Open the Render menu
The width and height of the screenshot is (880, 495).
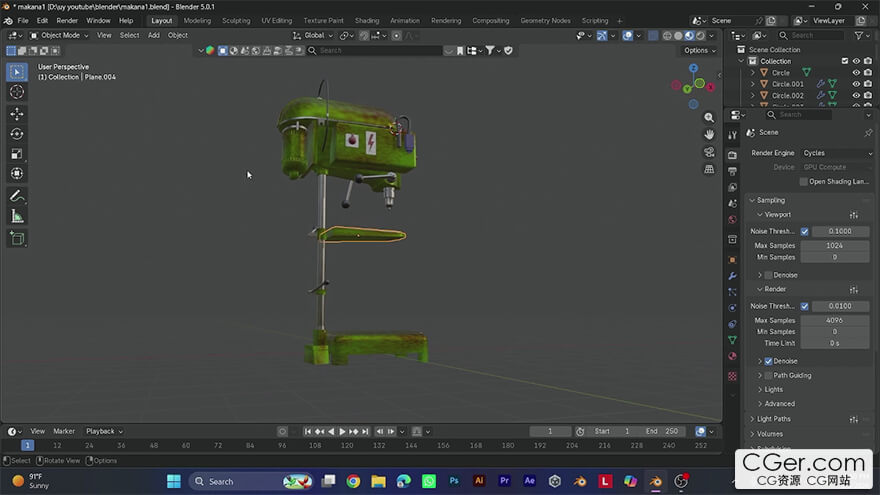tap(67, 20)
